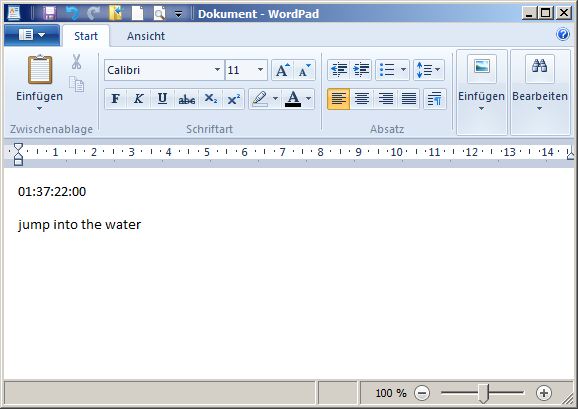Image resolution: width=578 pixels, height=409 pixels.
Task: Click the Save floppy disk icon
Action: pyautogui.click(x=49, y=14)
